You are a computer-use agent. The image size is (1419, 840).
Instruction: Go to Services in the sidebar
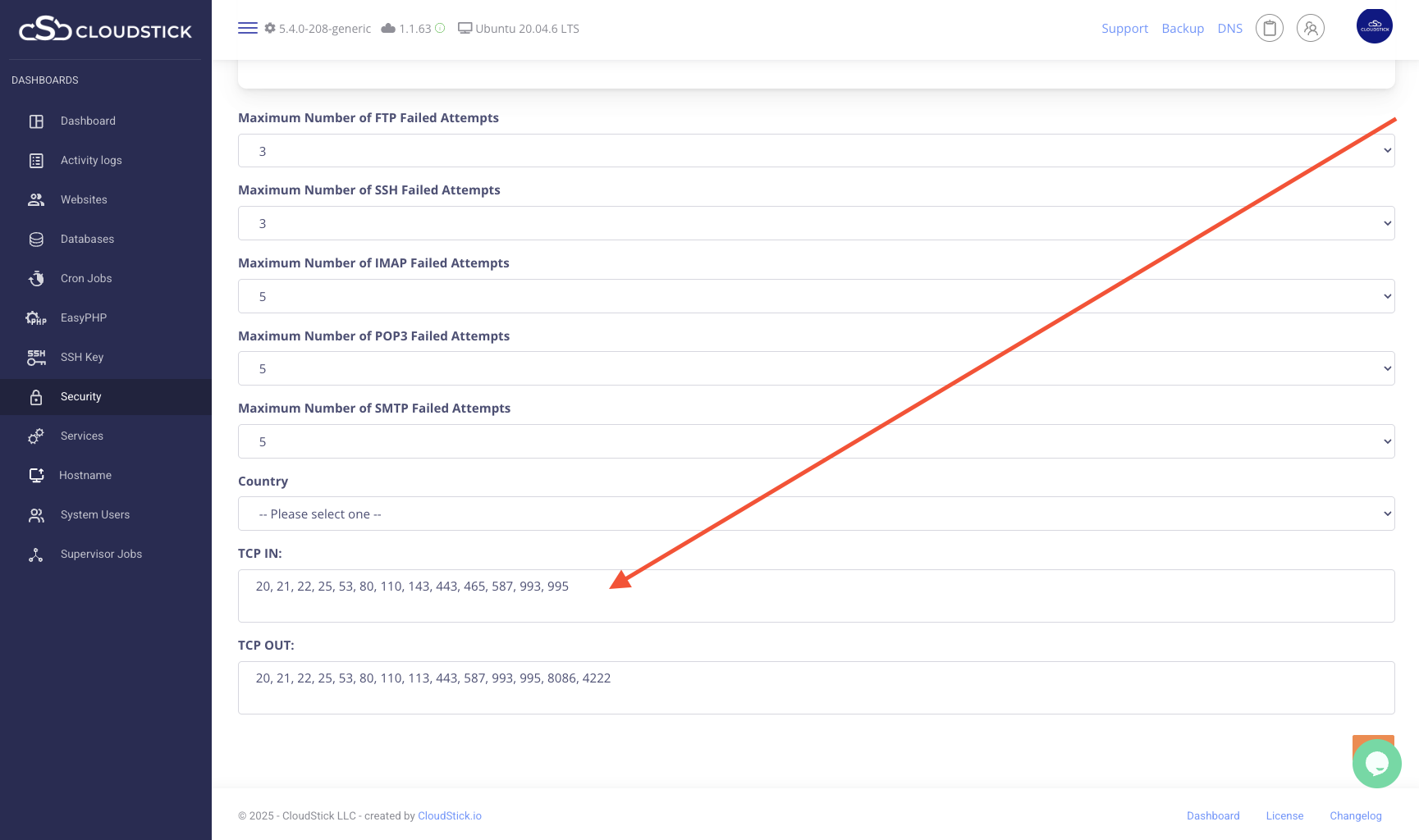[x=82, y=436]
